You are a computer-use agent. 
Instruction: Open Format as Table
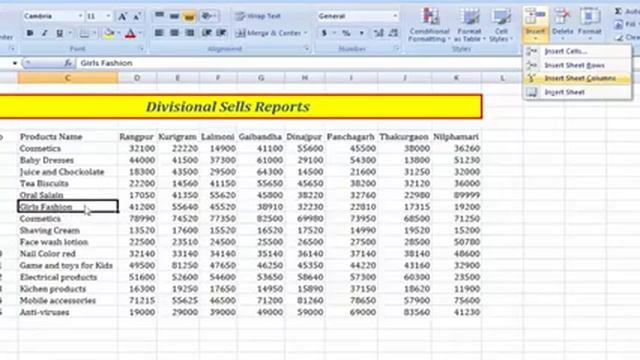469,25
